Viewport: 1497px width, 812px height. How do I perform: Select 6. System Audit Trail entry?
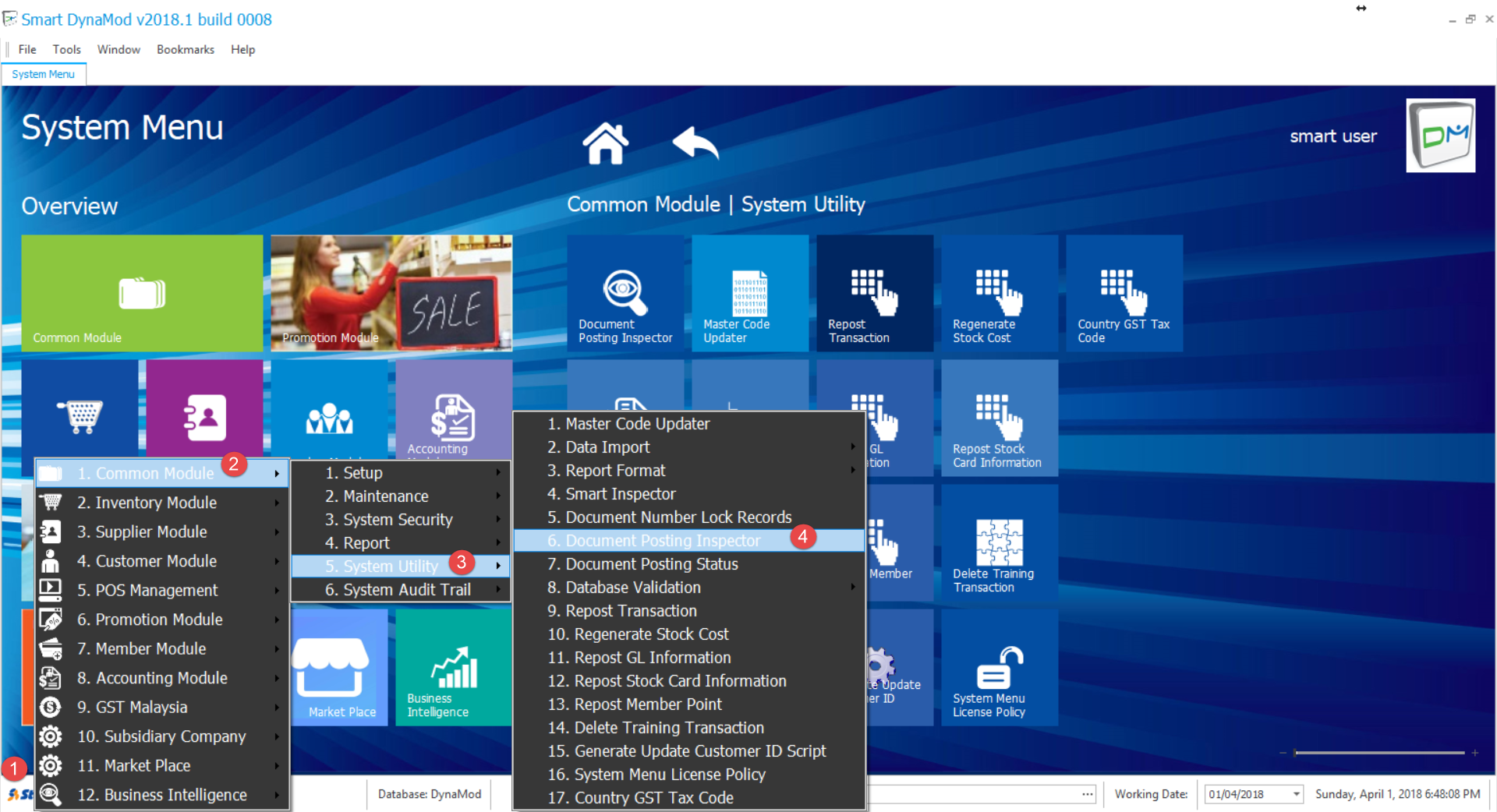click(x=401, y=589)
